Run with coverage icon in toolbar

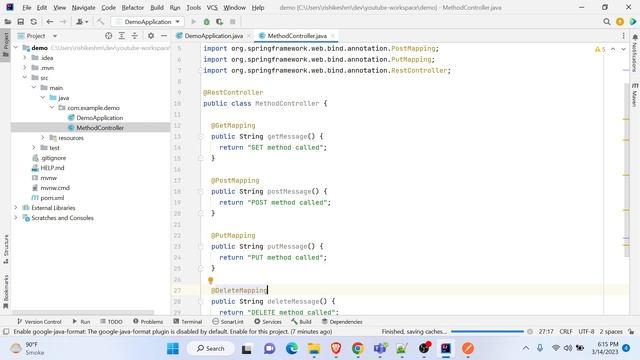(220, 22)
